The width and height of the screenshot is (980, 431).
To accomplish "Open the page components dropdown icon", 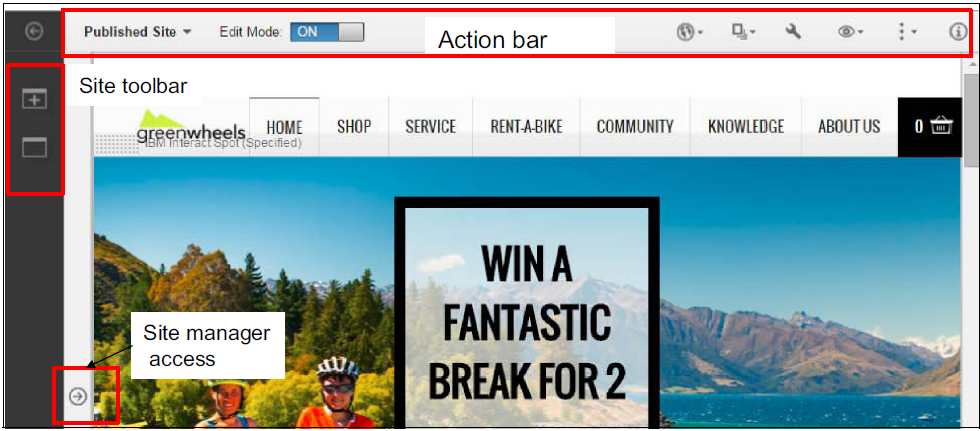I will [x=744, y=32].
